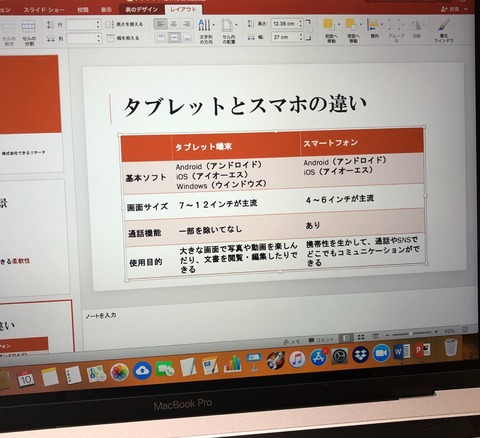Click the 基本ソフト row label

[x=146, y=178]
